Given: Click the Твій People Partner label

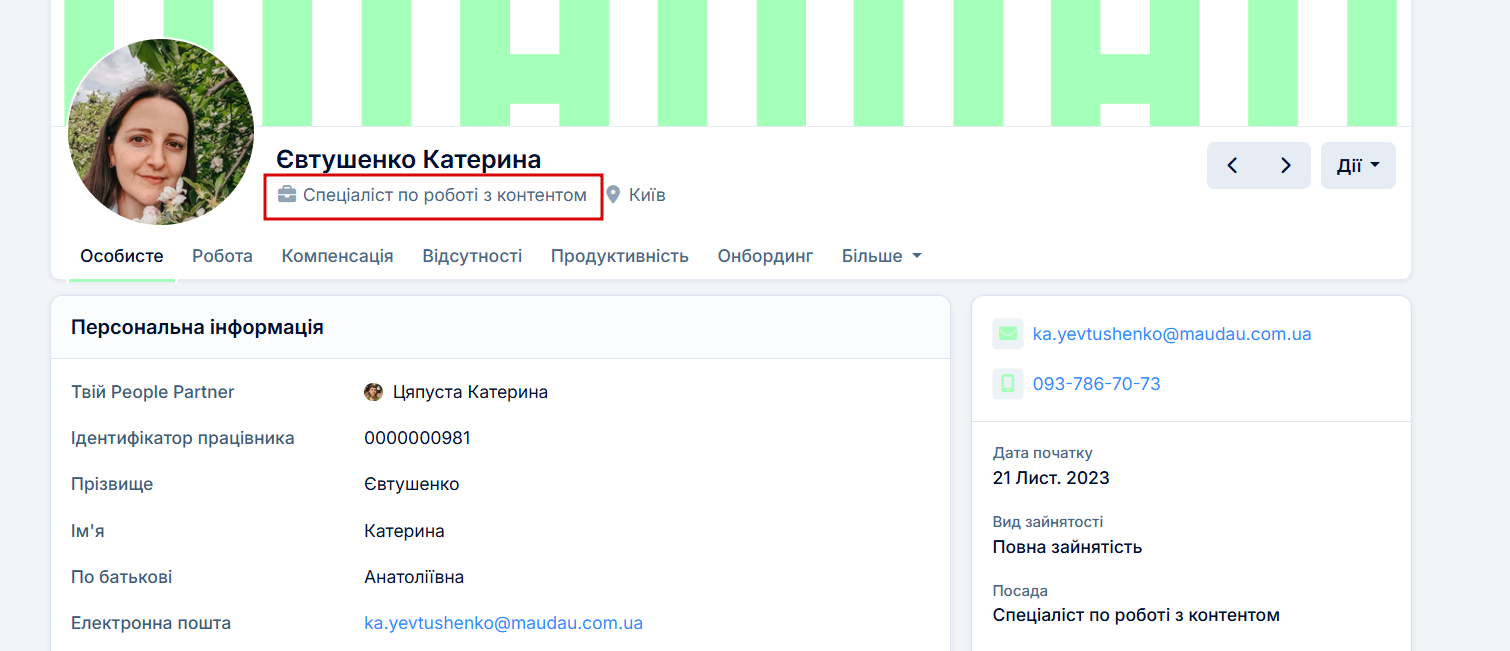Looking at the screenshot, I should pyautogui.click(x=153, y=392).
